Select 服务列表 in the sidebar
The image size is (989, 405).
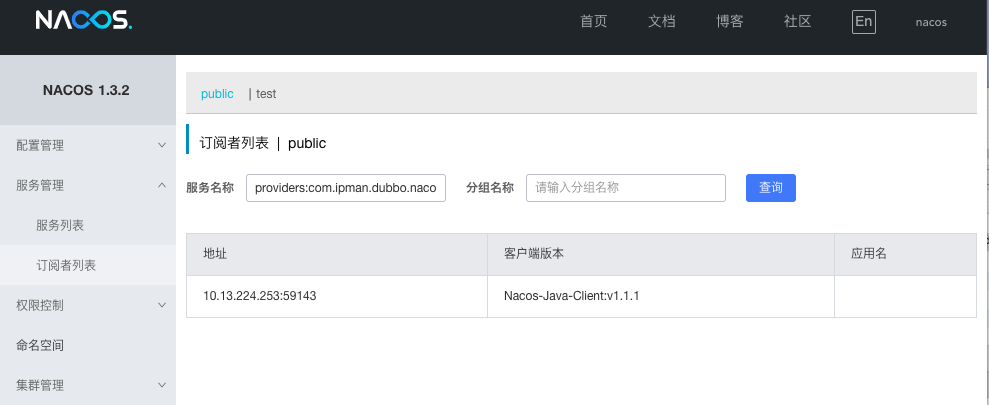pyautogui.click(x=60, y=225)
